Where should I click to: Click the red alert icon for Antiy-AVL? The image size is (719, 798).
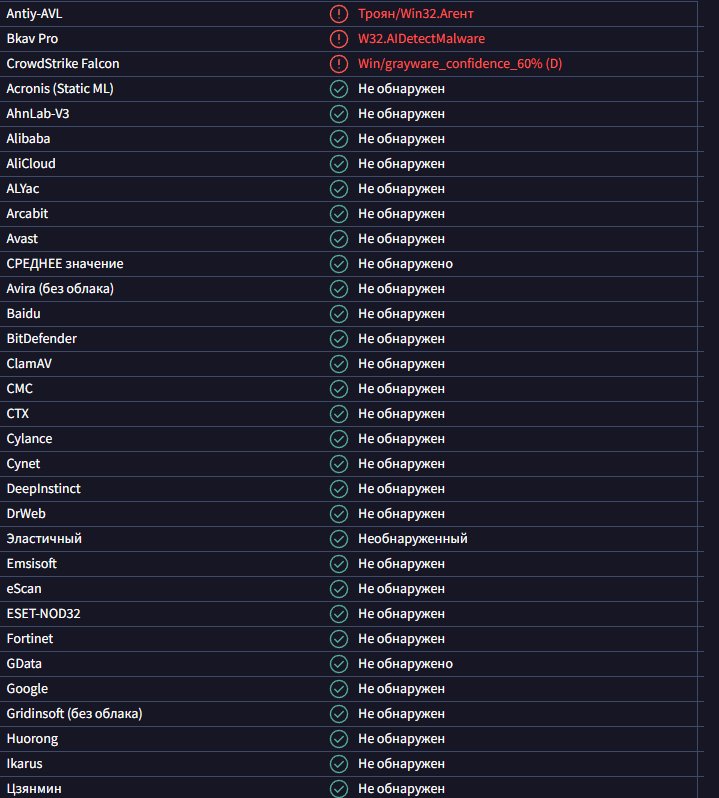point(339,14)
